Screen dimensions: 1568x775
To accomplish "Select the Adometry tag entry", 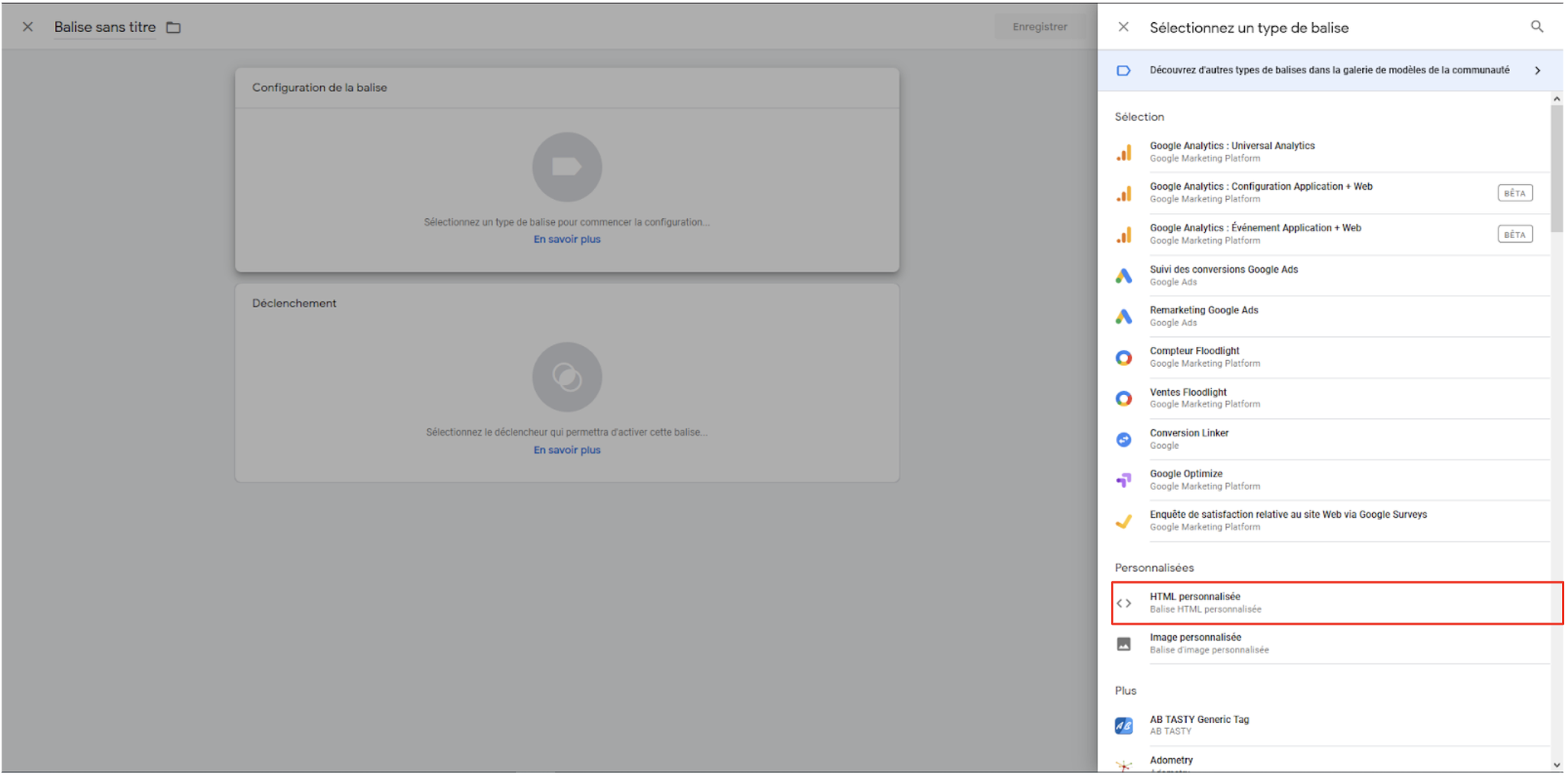I will tap(1331, 760).
